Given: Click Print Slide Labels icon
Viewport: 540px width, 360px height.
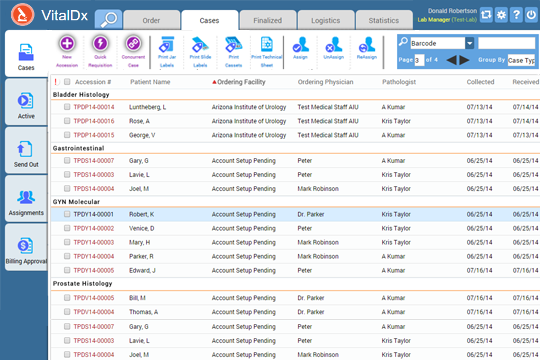Looking at the screenshot, I should pyautogui.click(x=200, y=44).
